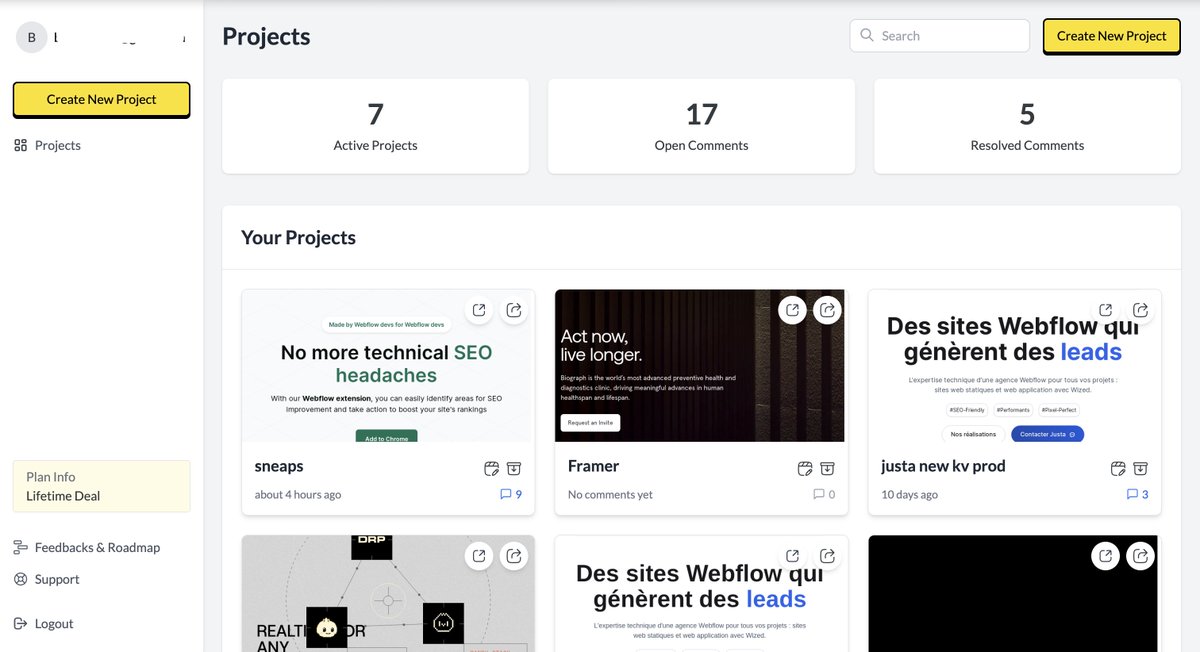The width and height of the screenshot is (1200, 652).
Task: Click external-link icon on the black thumbnail card
Action: (1105, 556)
